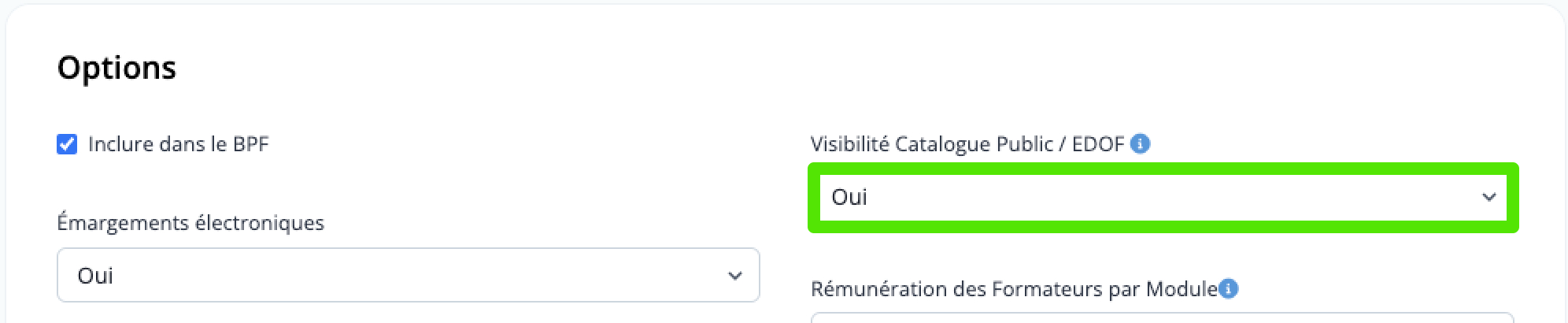Click the info icon beside Visibilité Catalogue Public / EDOF
Image resolution: width=1568 pixels, height=323 pixels.
(x=1140, y=144)
